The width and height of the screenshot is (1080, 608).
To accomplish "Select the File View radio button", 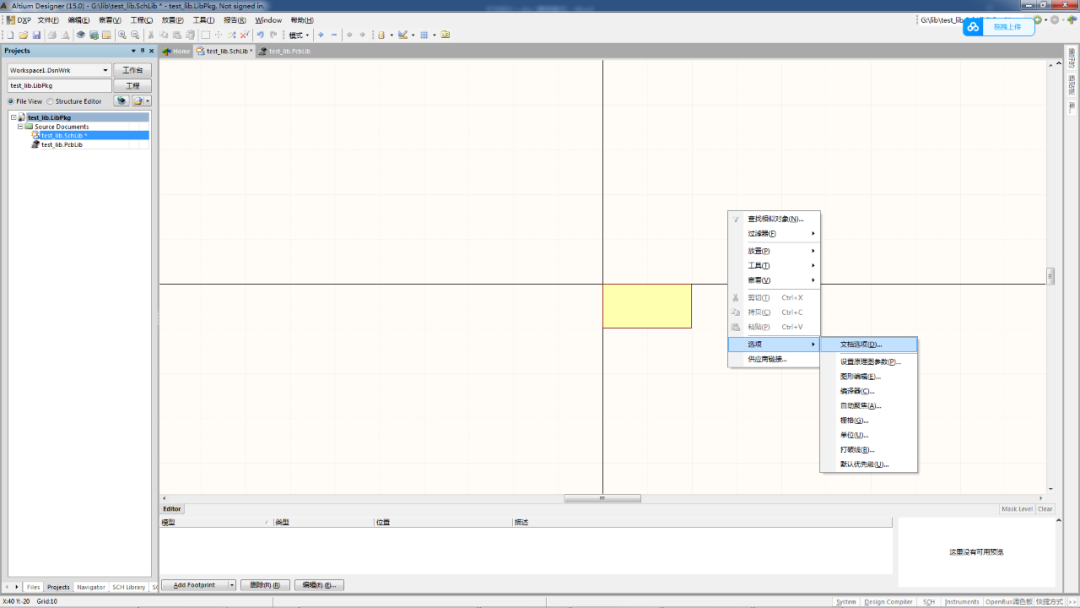I will click(10, 101).
